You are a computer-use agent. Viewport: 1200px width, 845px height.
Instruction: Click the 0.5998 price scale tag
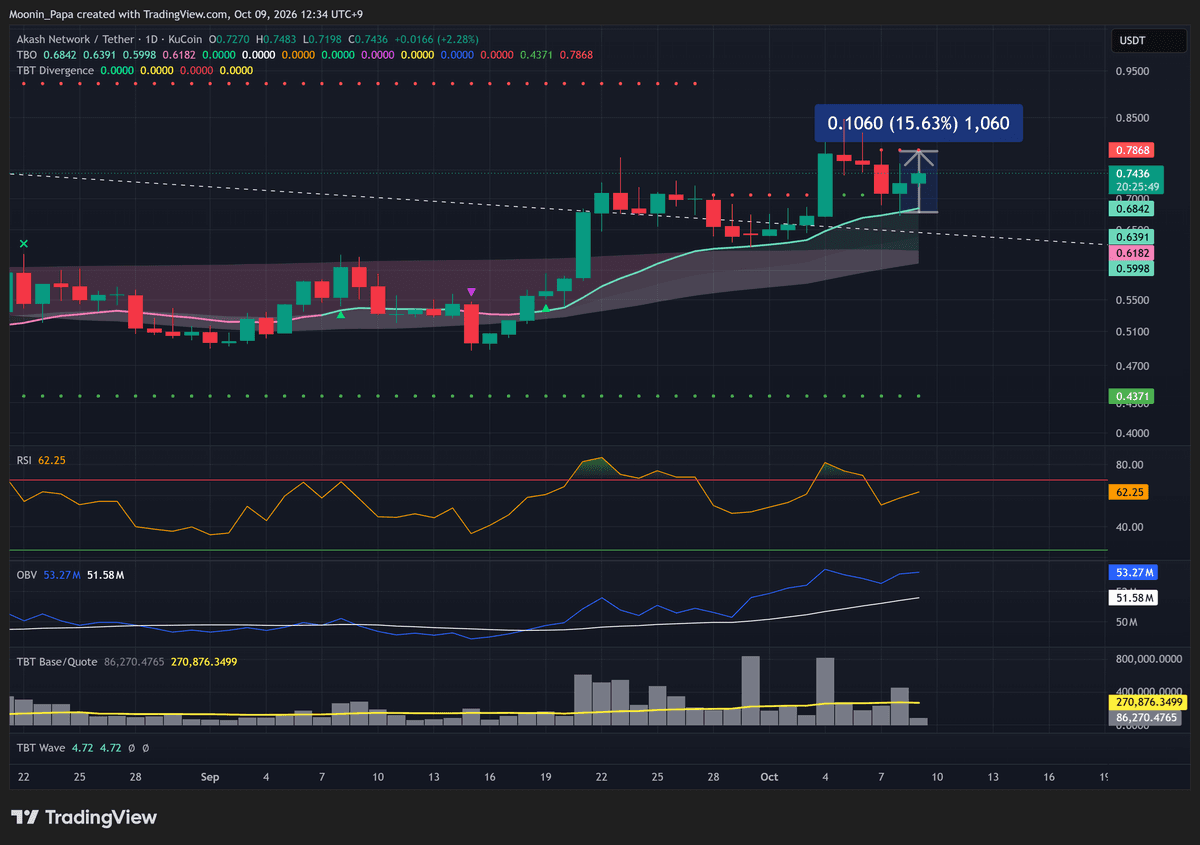(1132, 269)
